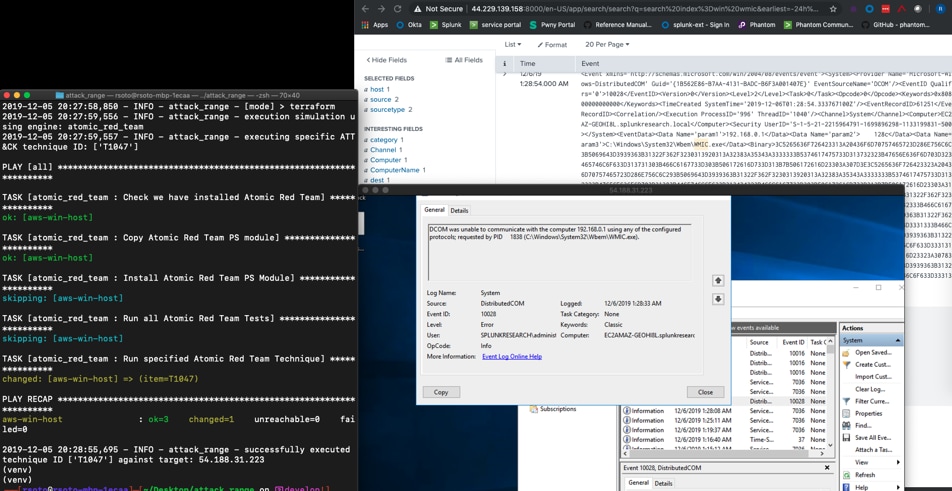The height and width of the screenshot is (491, 952).
Task: Select the source field
Action: click(x=381, y=100)
